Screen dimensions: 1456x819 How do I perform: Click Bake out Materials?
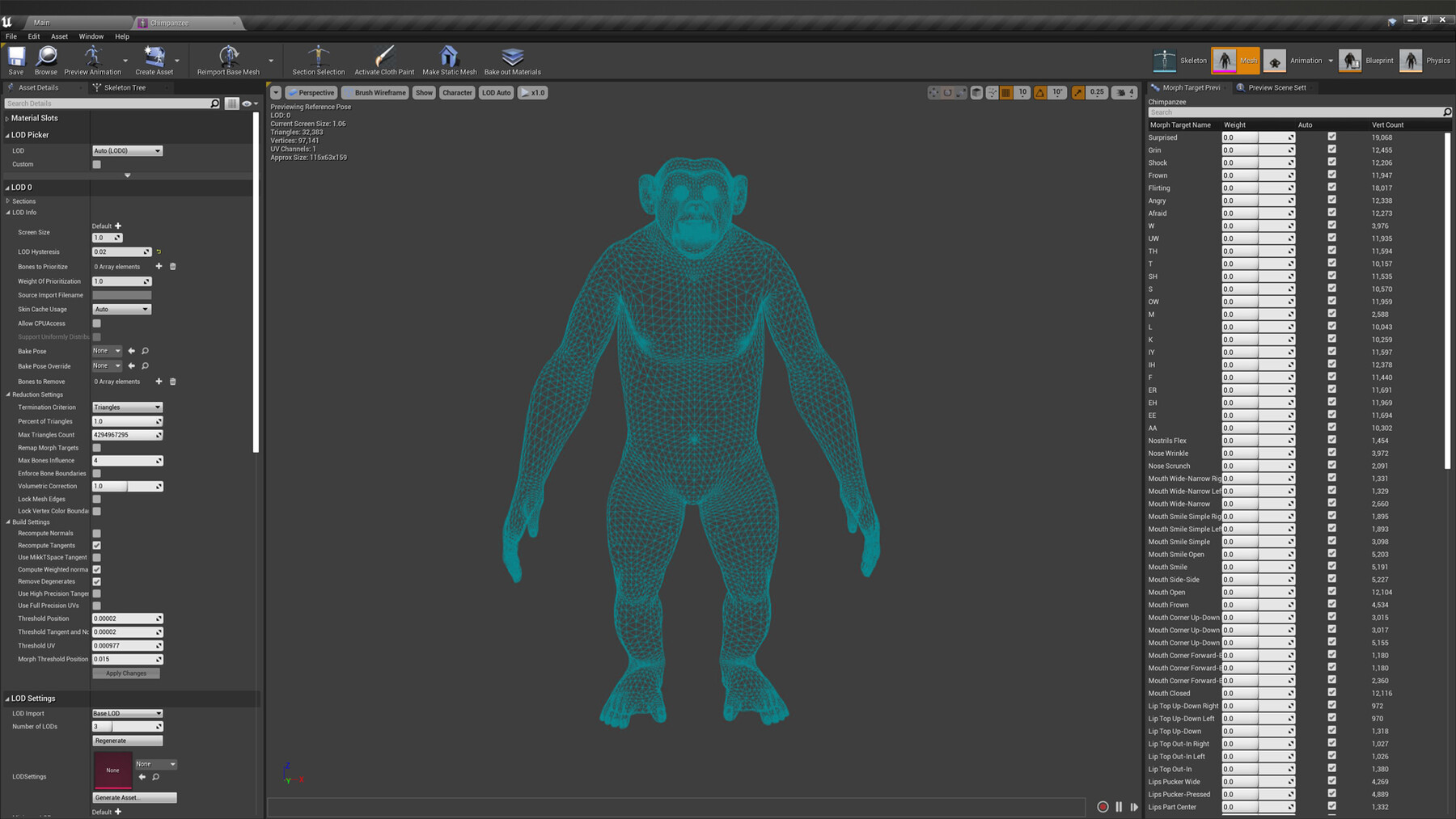tap(511, 60)
